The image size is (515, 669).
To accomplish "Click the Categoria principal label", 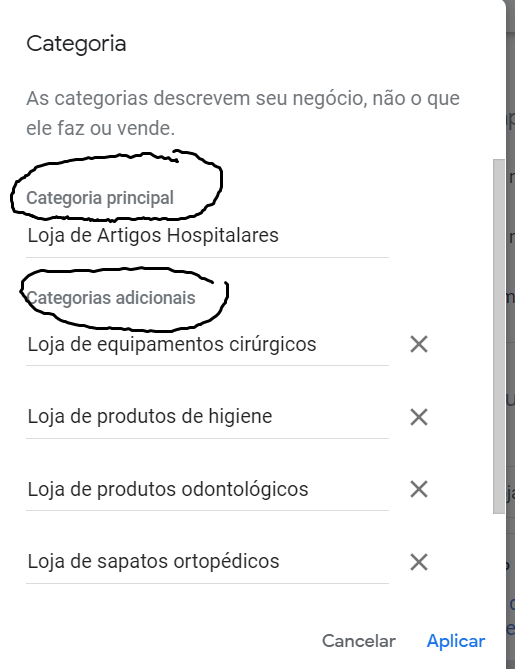I will tap(100, 198).
